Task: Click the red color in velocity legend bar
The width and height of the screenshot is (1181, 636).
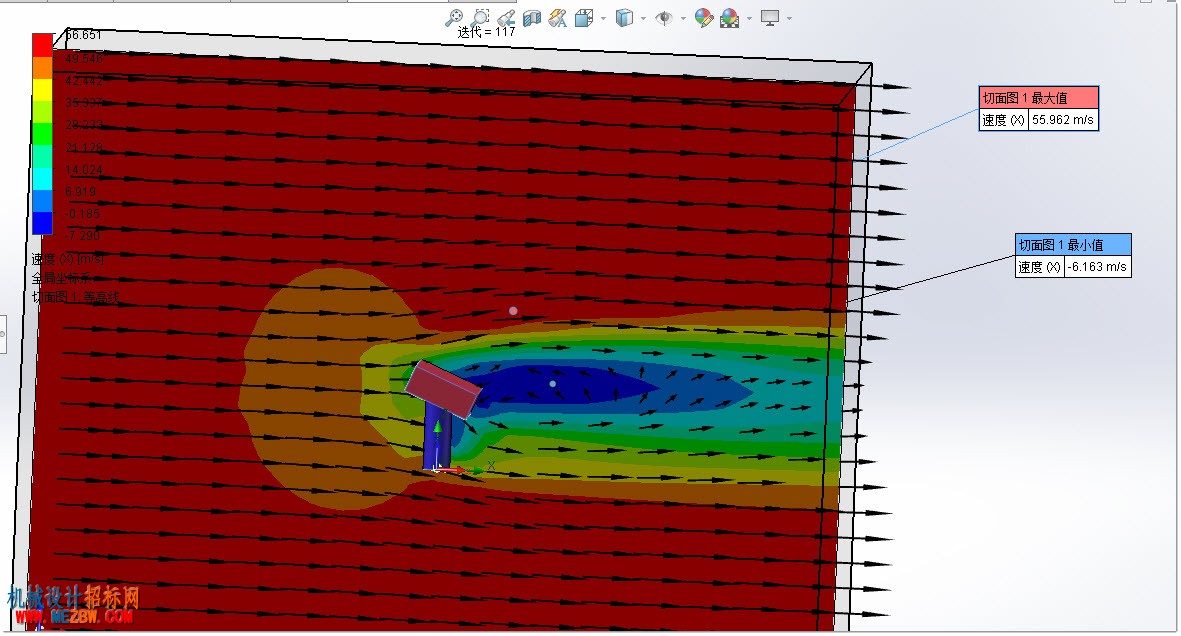Action: point(42,44)
